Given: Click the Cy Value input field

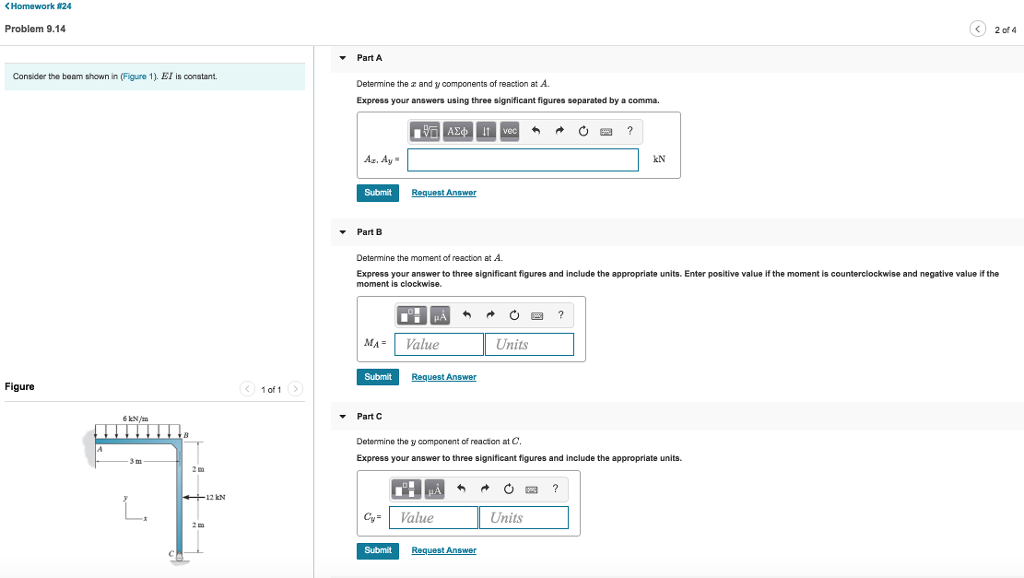Looking at the screenshot, I should point(434,517).
